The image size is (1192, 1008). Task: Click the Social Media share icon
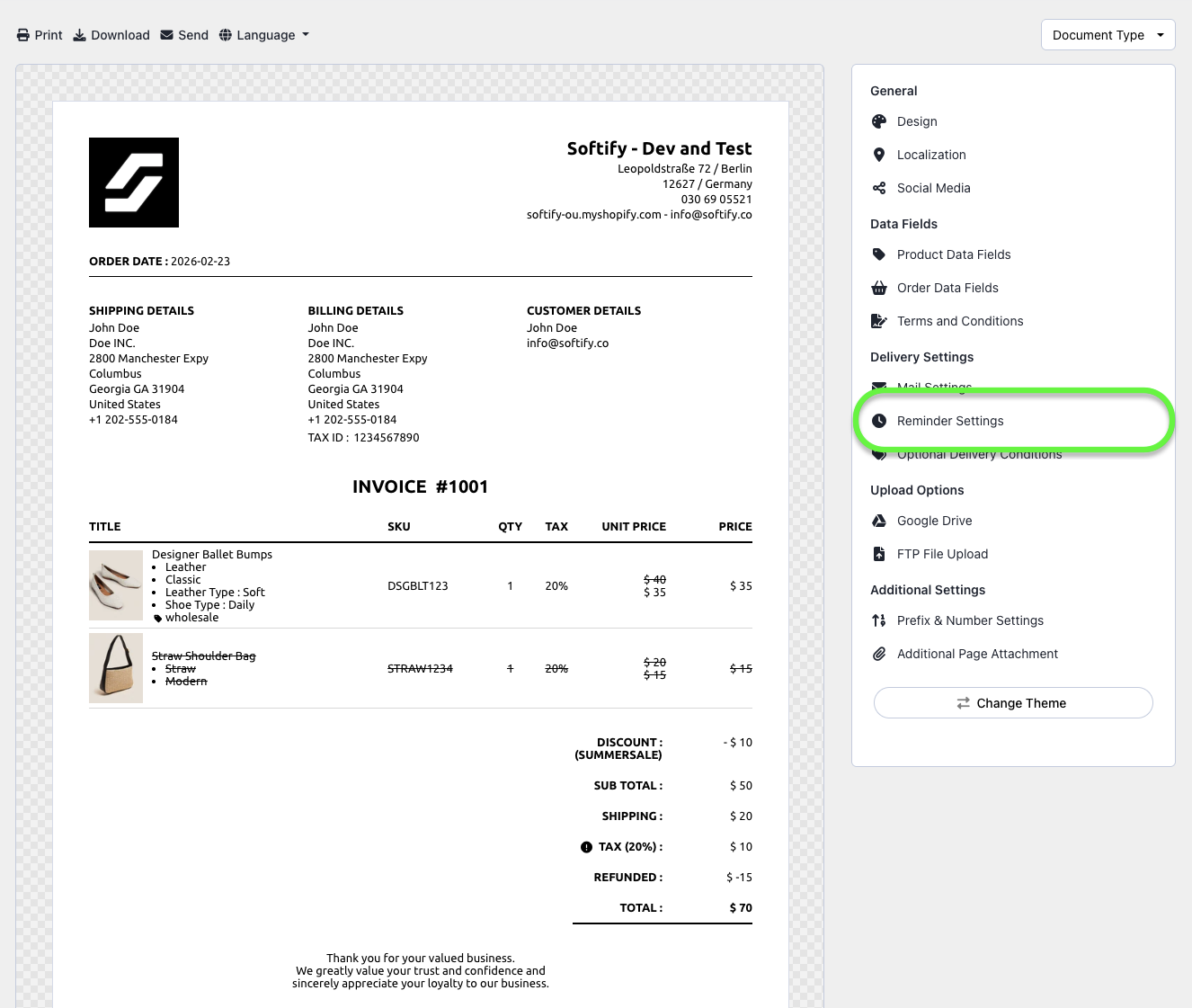point(879,188)
